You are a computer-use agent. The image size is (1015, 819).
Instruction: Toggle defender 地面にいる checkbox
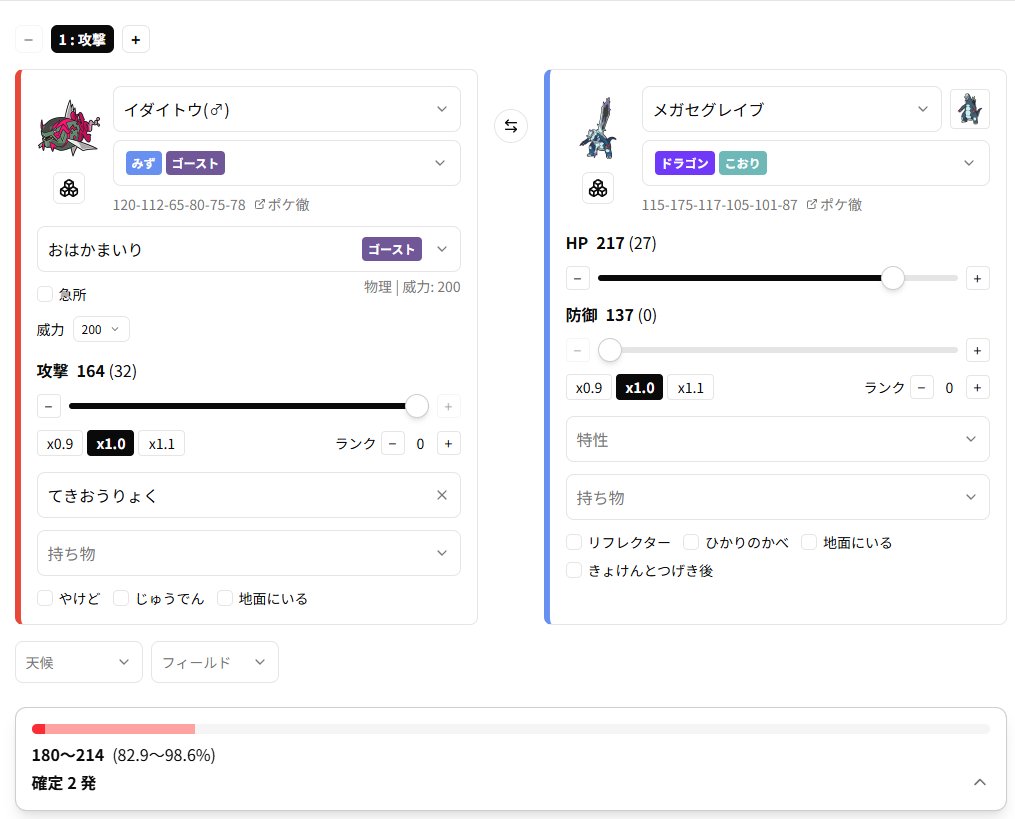809,542
